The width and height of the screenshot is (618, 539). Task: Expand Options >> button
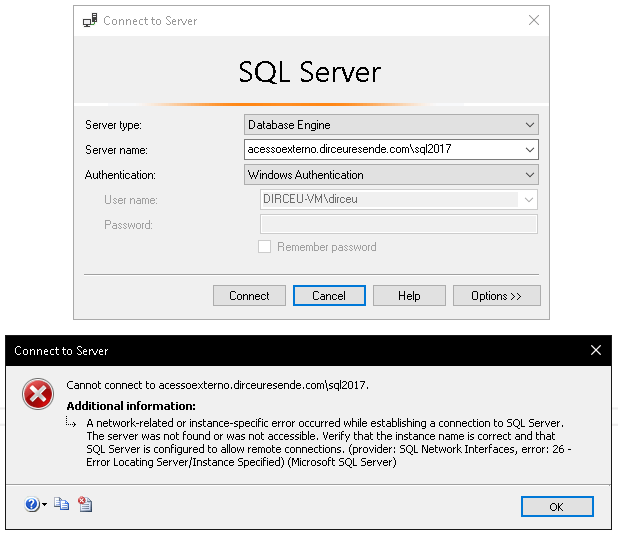click(497, 296)
